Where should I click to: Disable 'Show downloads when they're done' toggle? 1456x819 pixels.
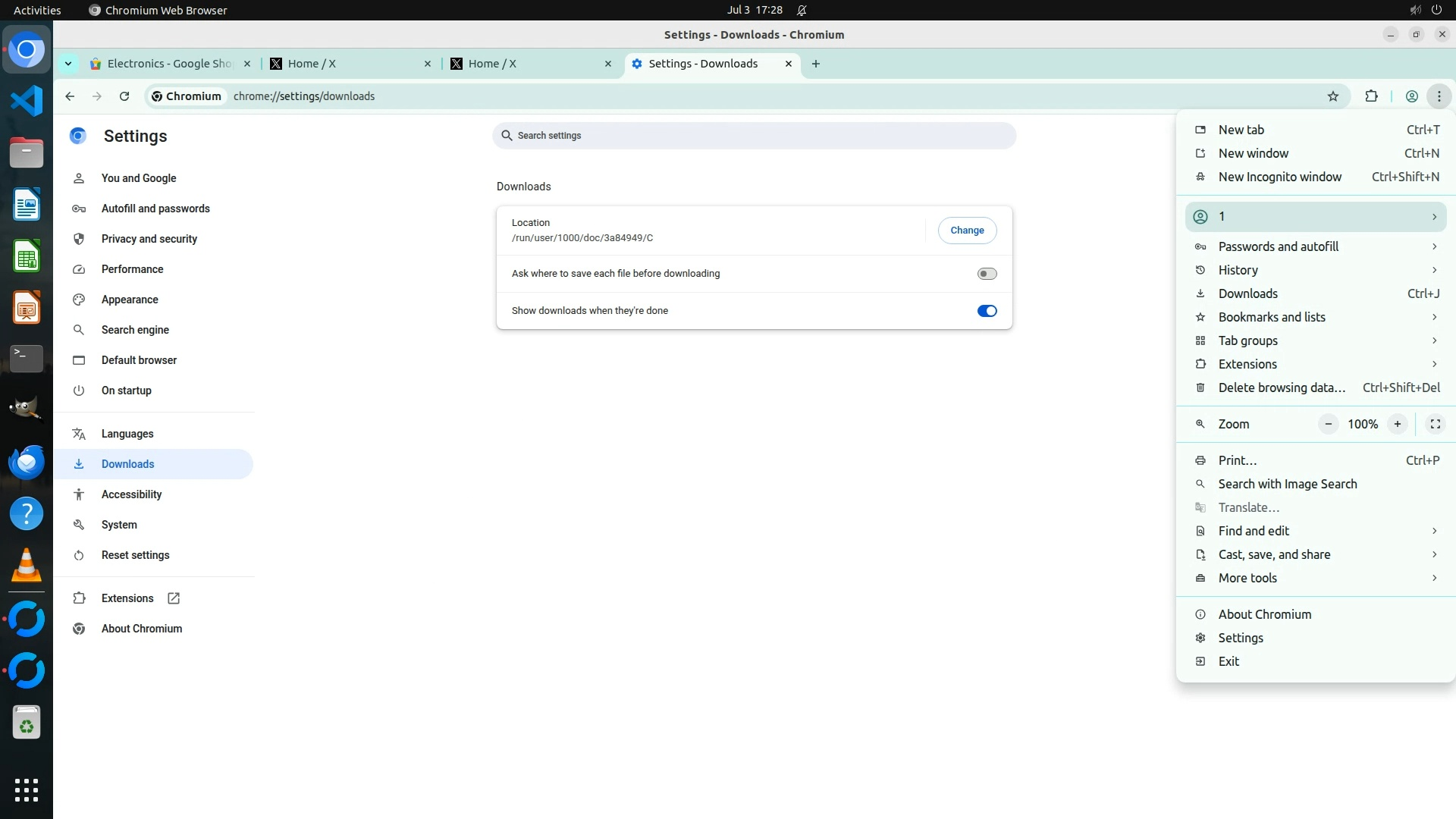(x=987, y=311)
